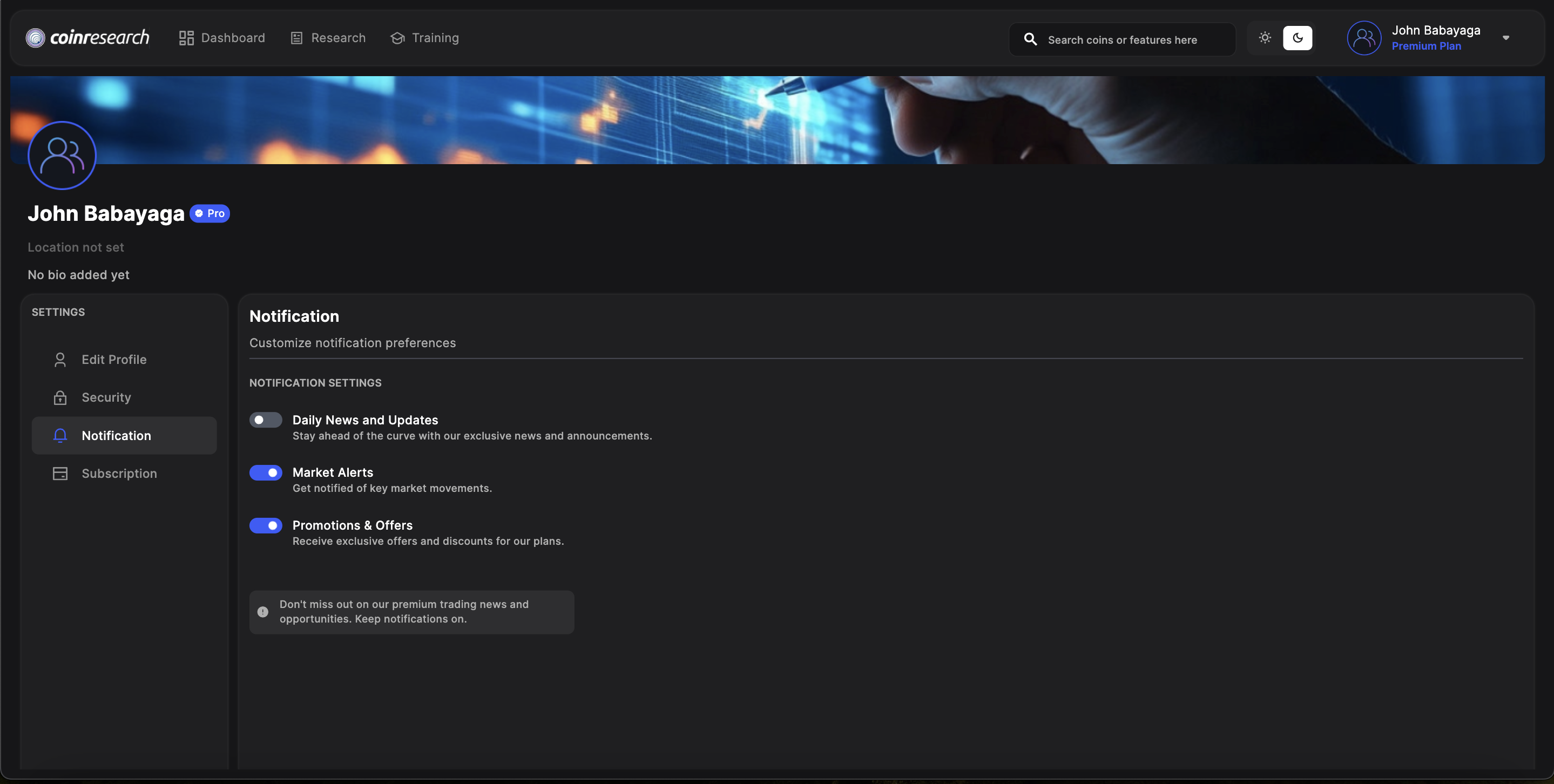Open Security settings
This screenshot has height=784, width=1554.
click(124, 397)
